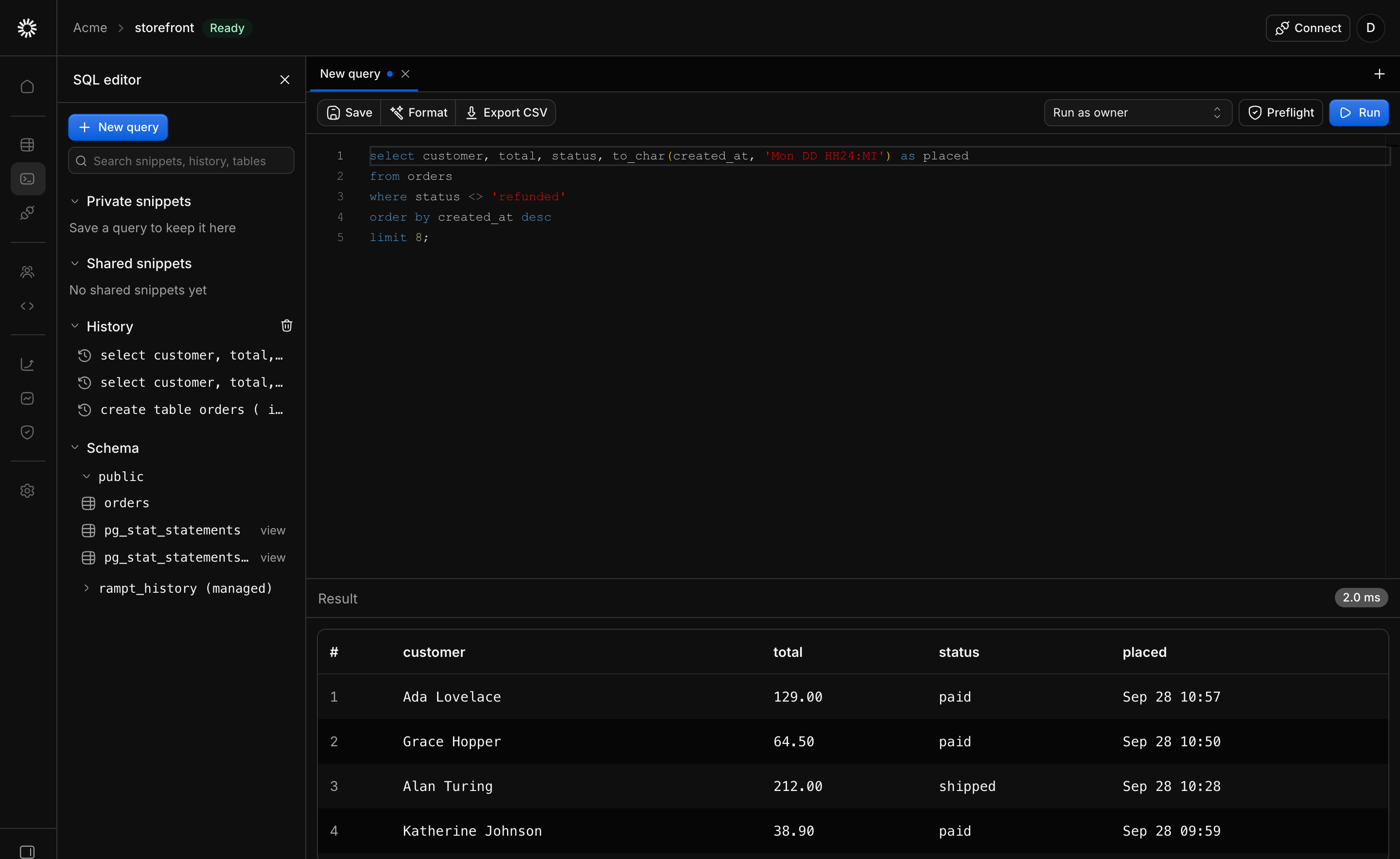Open the user avatar D
The height and width of the screenshot is (859, 1400).
point(1370,28)
